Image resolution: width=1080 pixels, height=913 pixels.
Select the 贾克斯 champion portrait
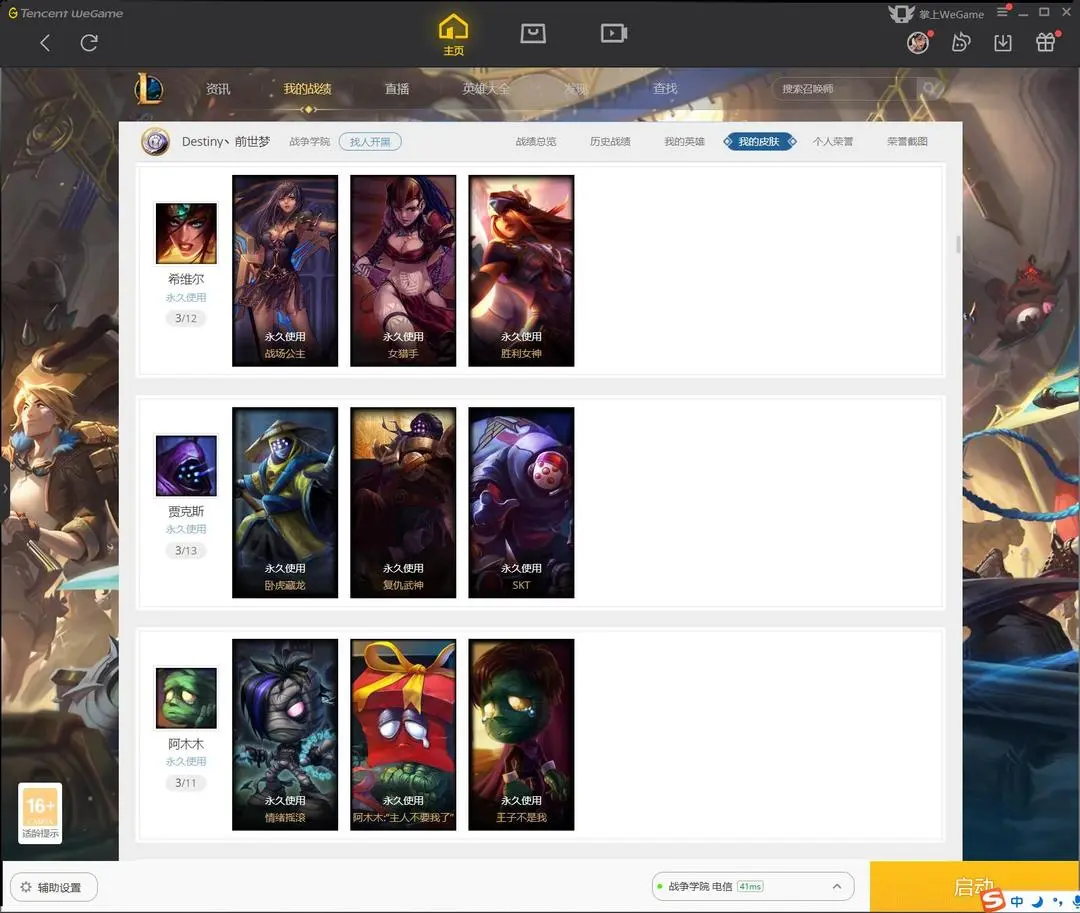pos(186,465)
